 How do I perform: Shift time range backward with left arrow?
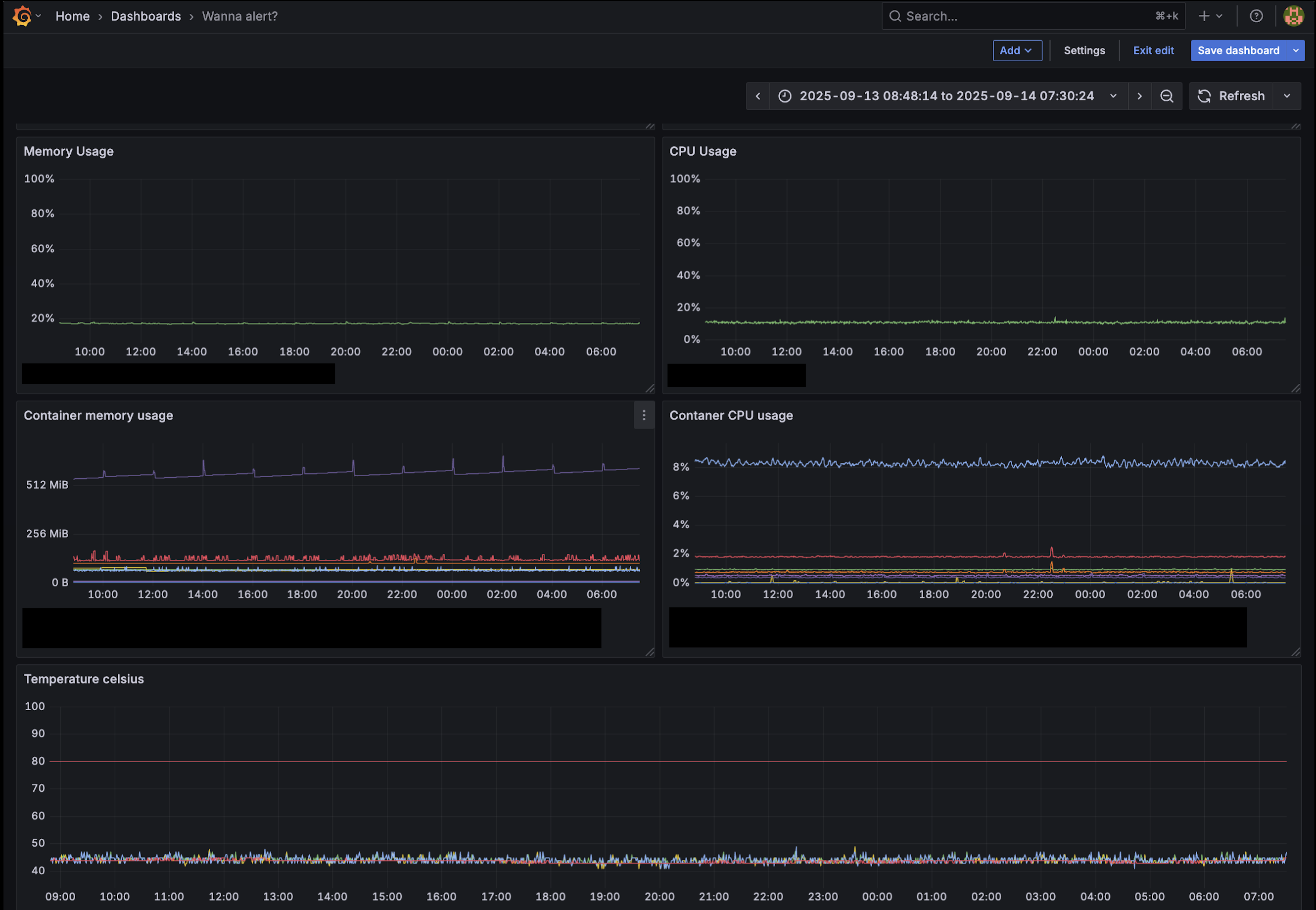pos(757,96)
